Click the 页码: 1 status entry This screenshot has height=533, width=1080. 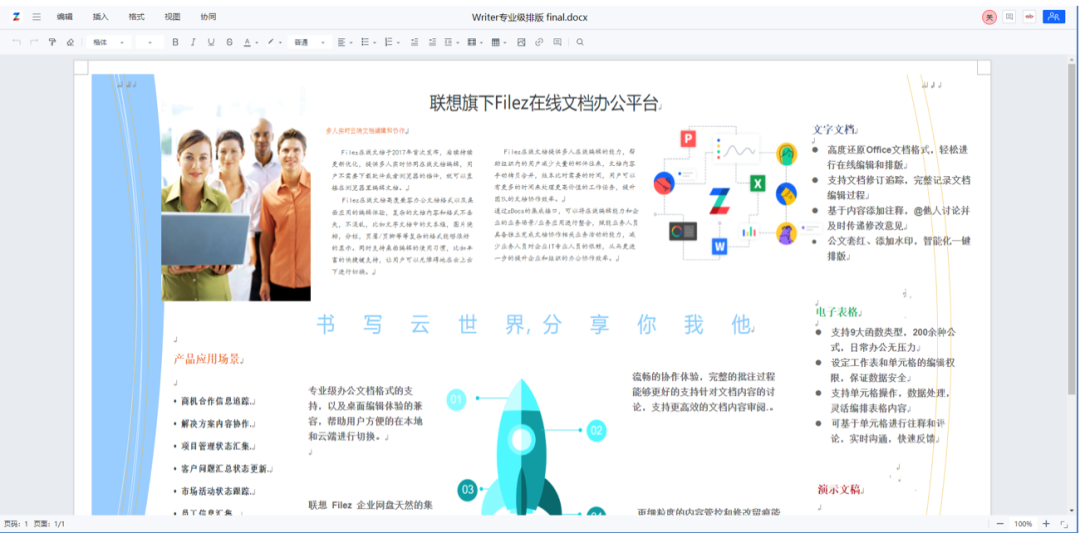coord(17,524)
